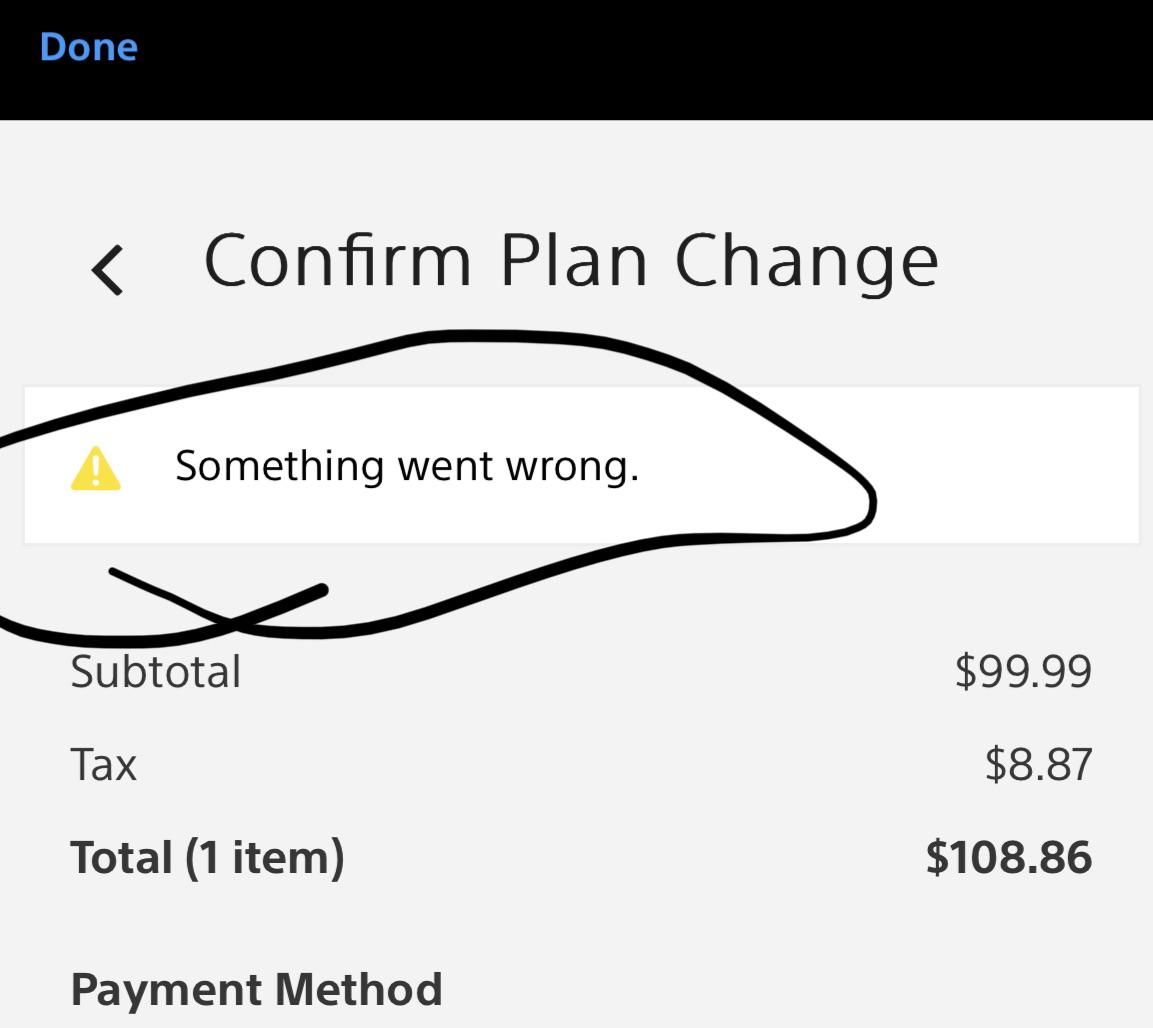The width and height of the screenshot is (1153, 1028).
Task: Select the Done text in the top bar
Action: tap(88, 46)
